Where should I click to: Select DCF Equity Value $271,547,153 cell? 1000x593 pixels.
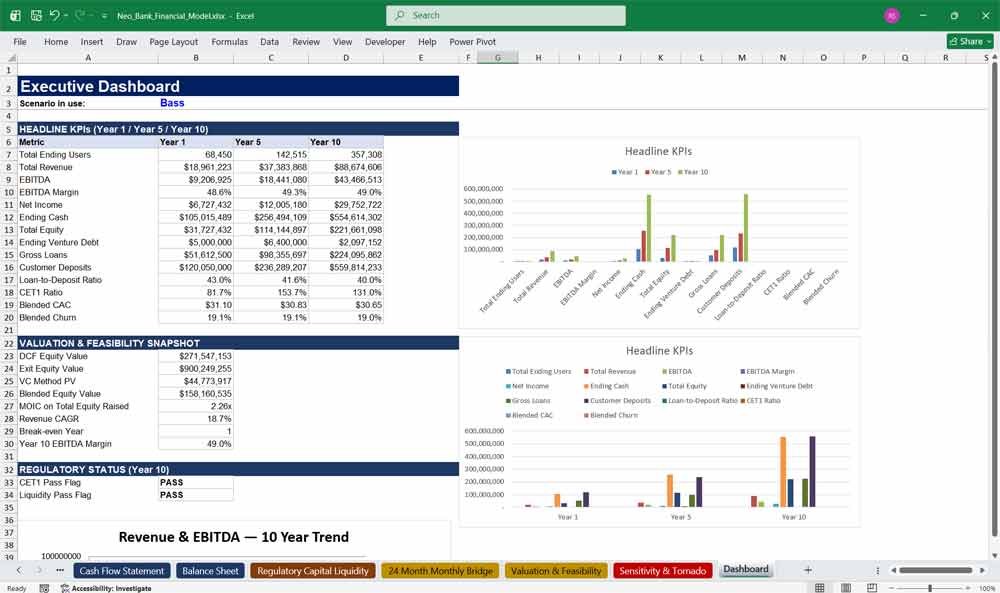[196, 356]
